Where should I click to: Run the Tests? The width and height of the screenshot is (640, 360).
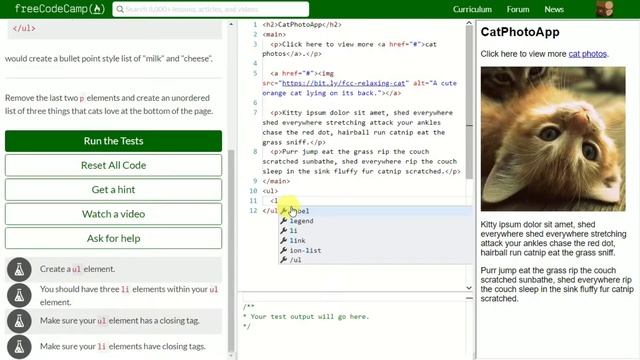(113, 141)
